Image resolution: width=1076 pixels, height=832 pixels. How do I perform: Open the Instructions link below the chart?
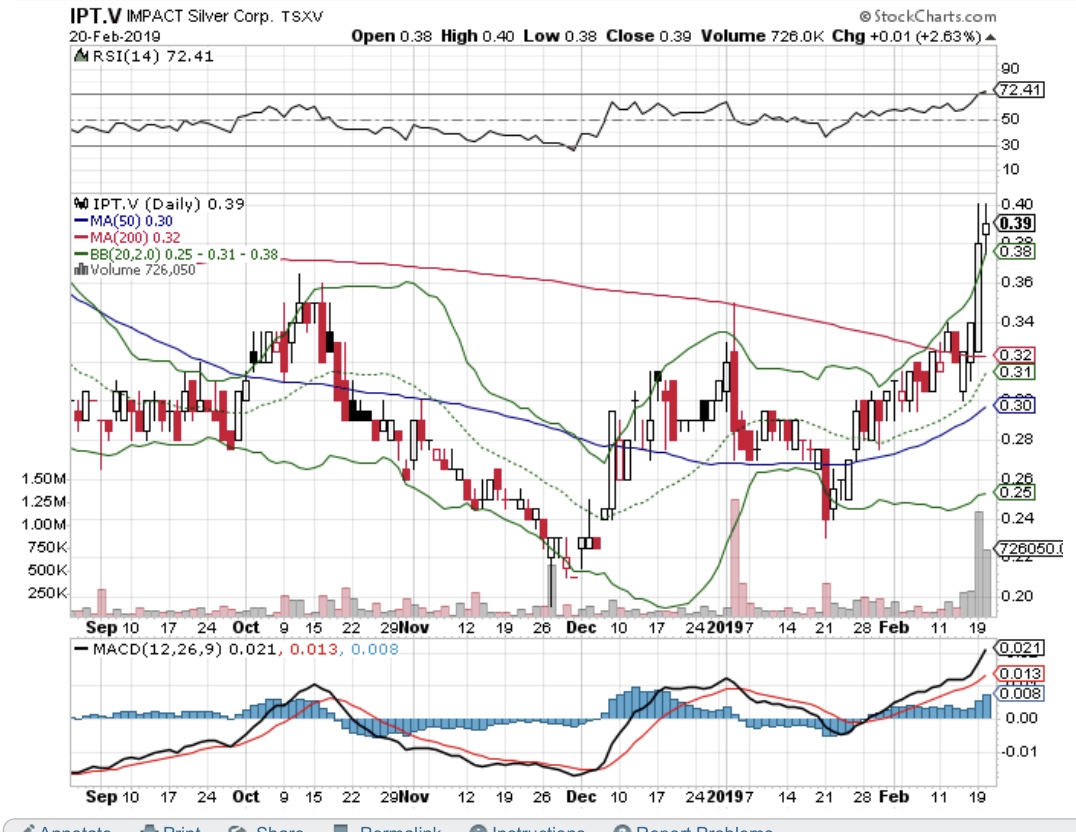point(538,829)
